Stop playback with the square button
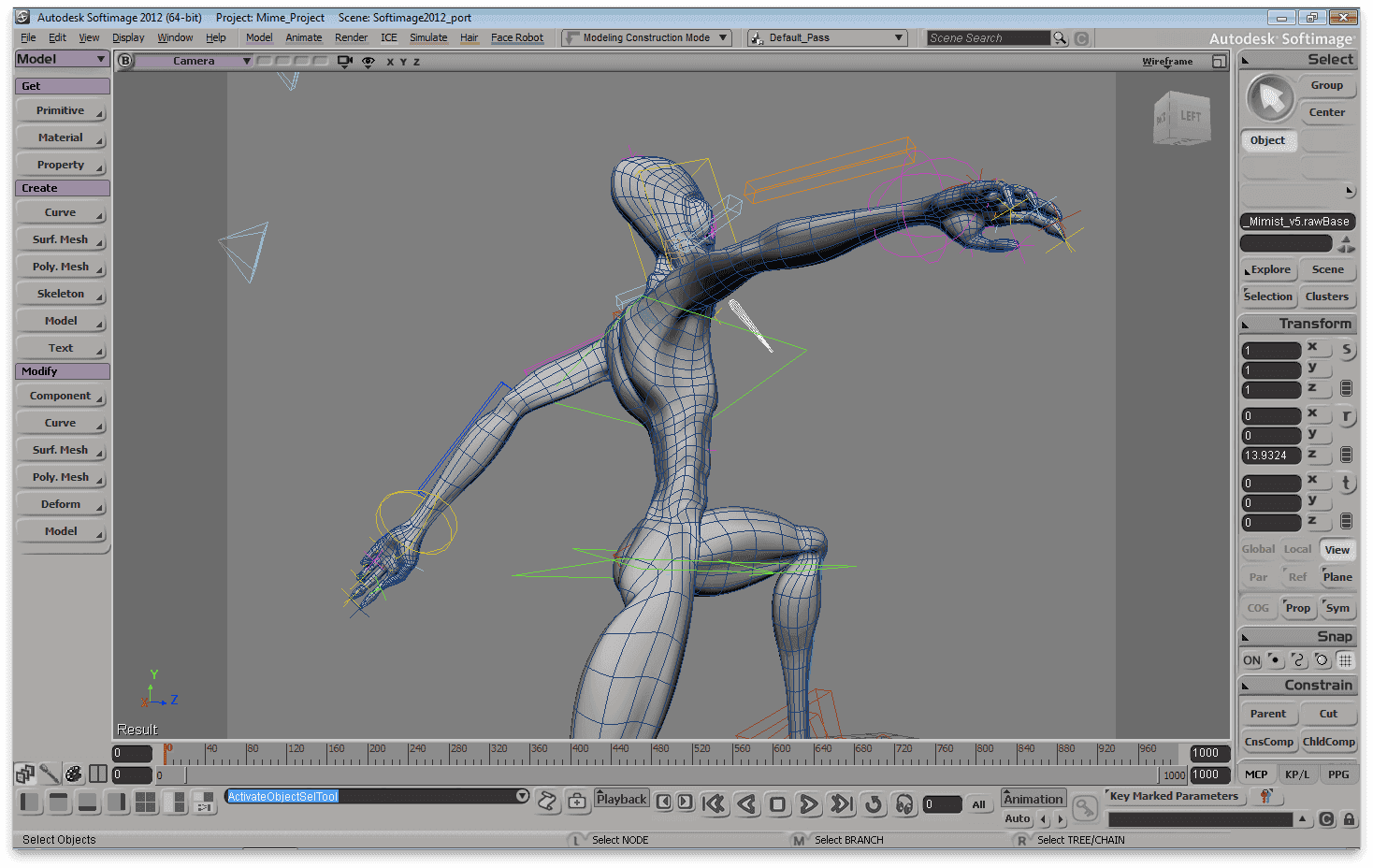1373x868 pixels. coord(777,804)
